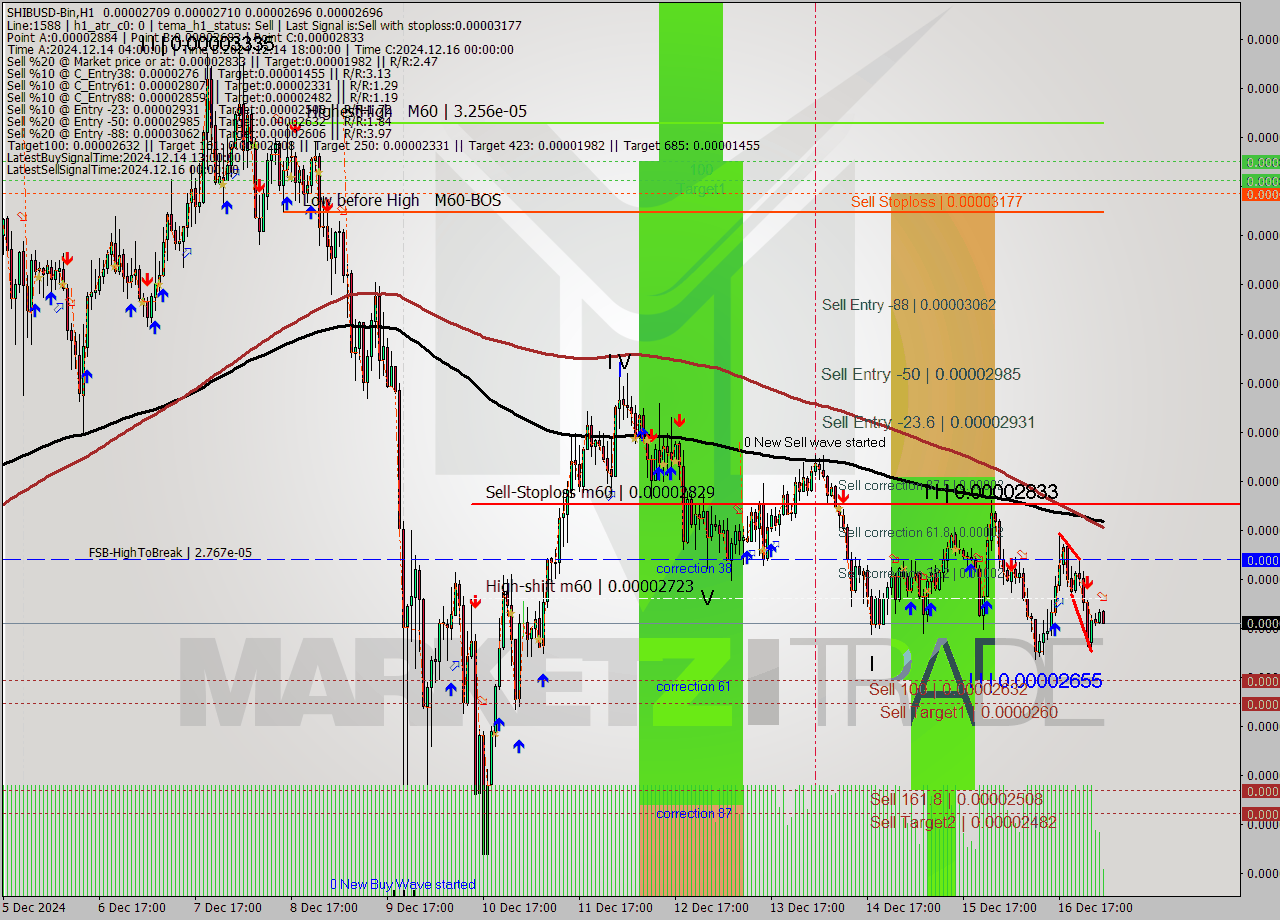Click the orange stoploss price tag on axis
Image resolution: width=1280 pixels, height=920 pixels.
tap(1260, 194)
